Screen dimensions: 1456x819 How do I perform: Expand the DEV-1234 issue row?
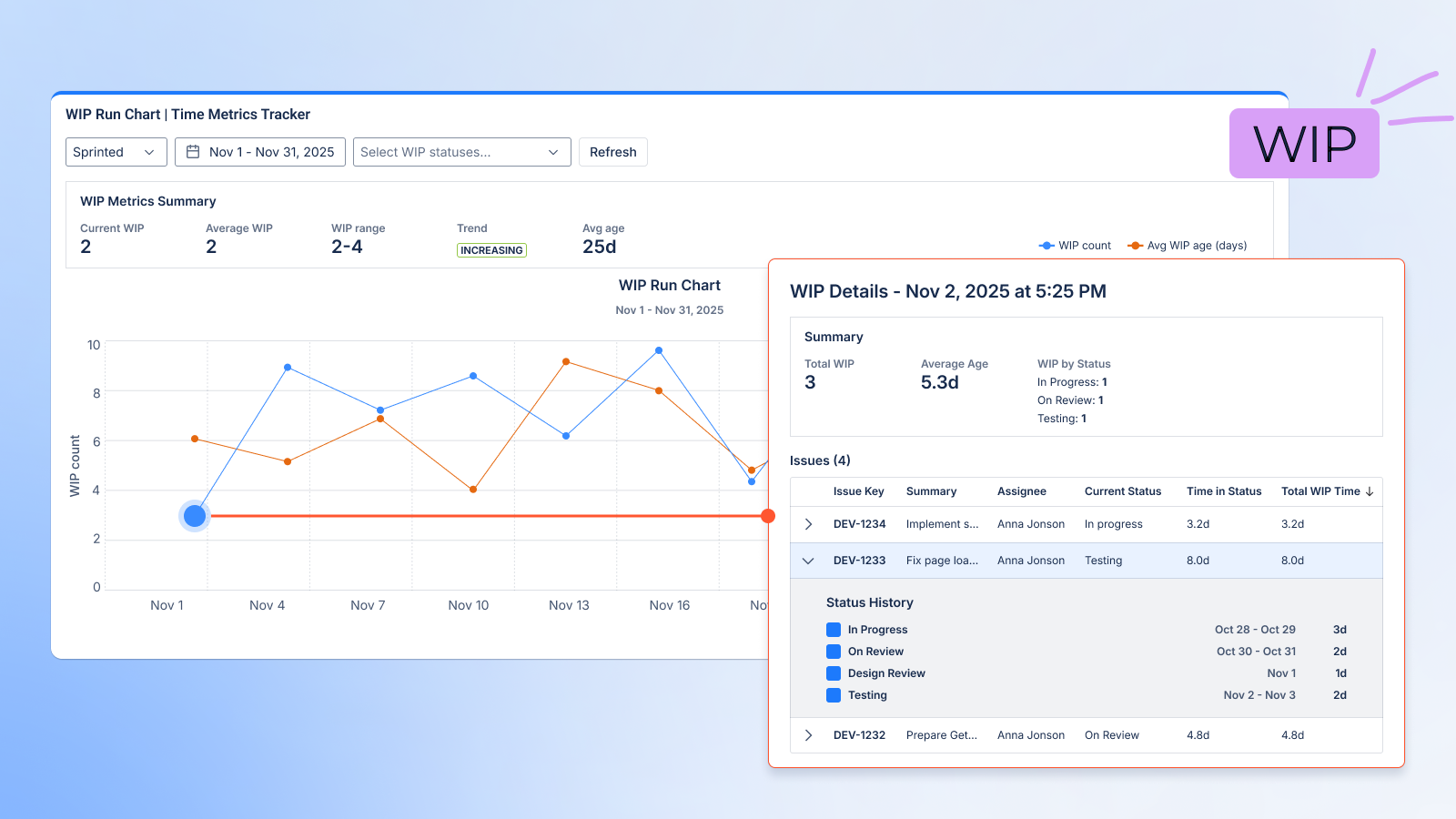(x=808, y=524)
